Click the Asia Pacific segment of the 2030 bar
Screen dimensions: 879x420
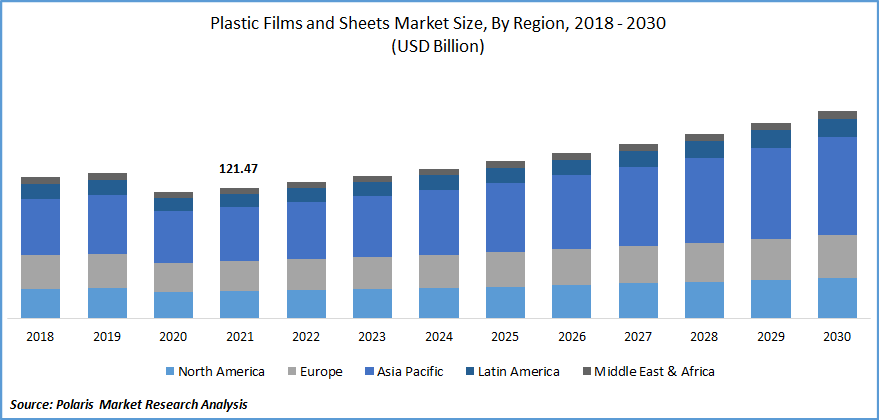[x=838, y=186]
